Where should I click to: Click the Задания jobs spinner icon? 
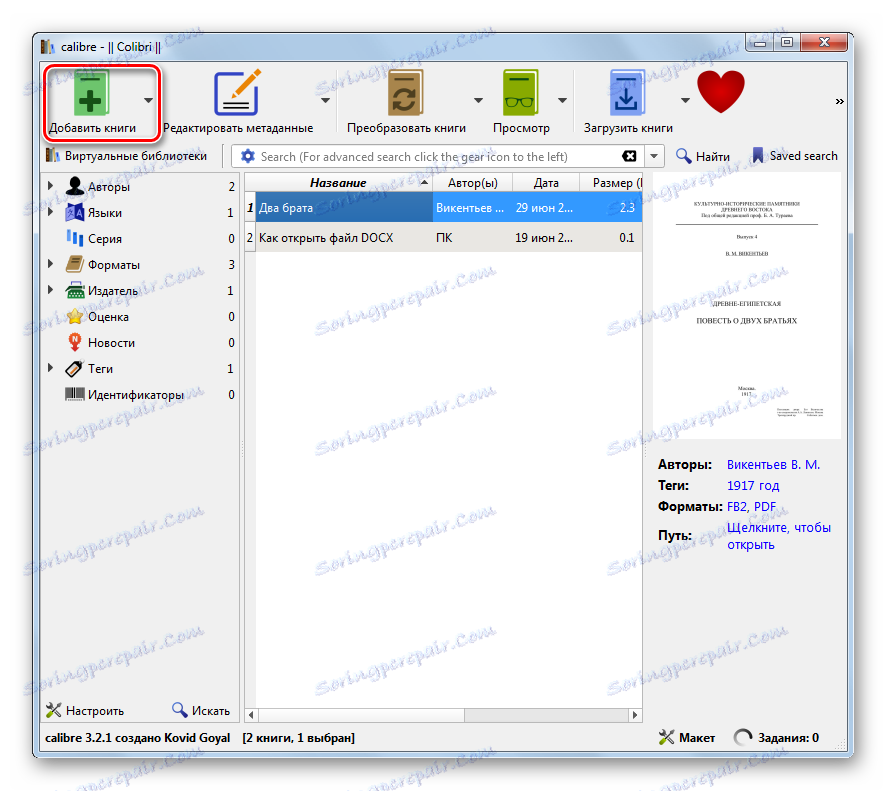[x=743, y=737]
